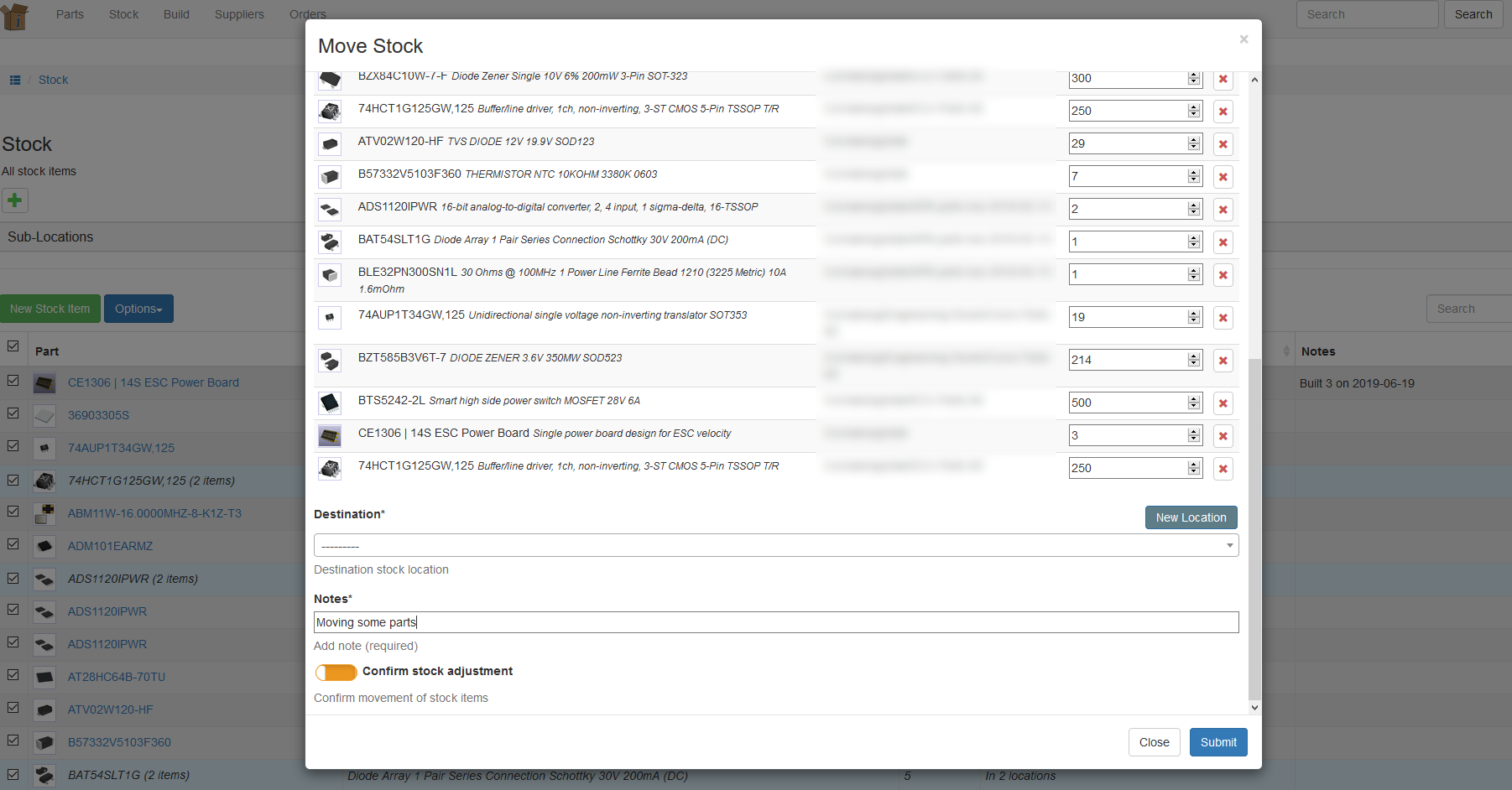The height and width of the screenshot is (790, 1512).
Task: Click quantity stepper for BZT585B3V6T-7
Action: (1194, 360)
